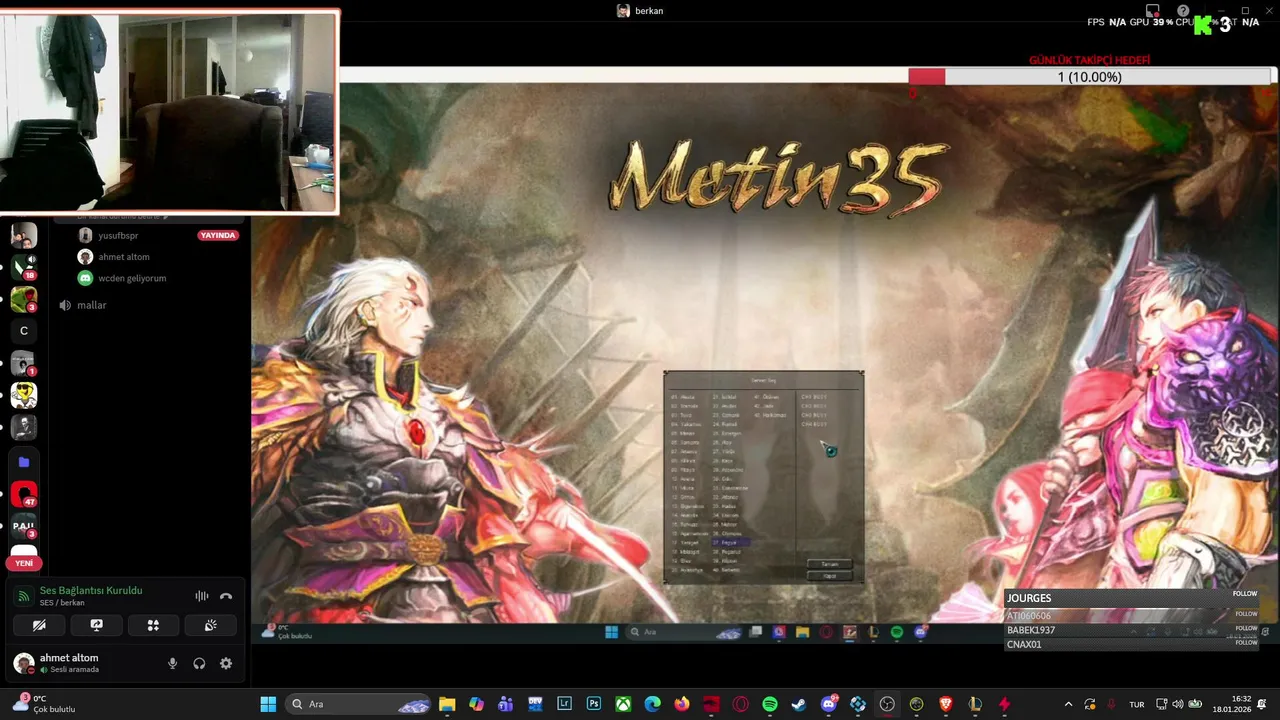Click the Tamam button in server dialog
This screenshot has height=720, width=1280.
click(x=829, y=564)
